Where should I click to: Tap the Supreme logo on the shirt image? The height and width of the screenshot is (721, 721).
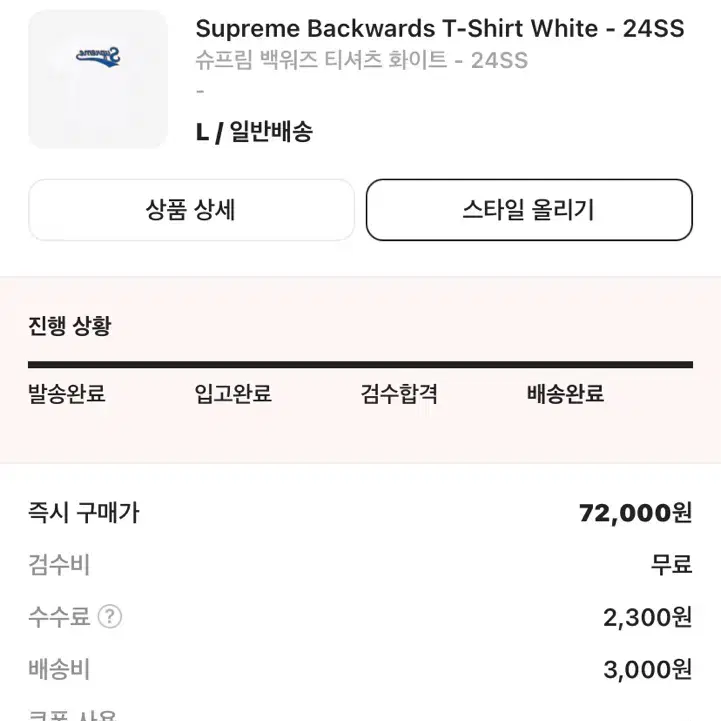tap(98, 57)
